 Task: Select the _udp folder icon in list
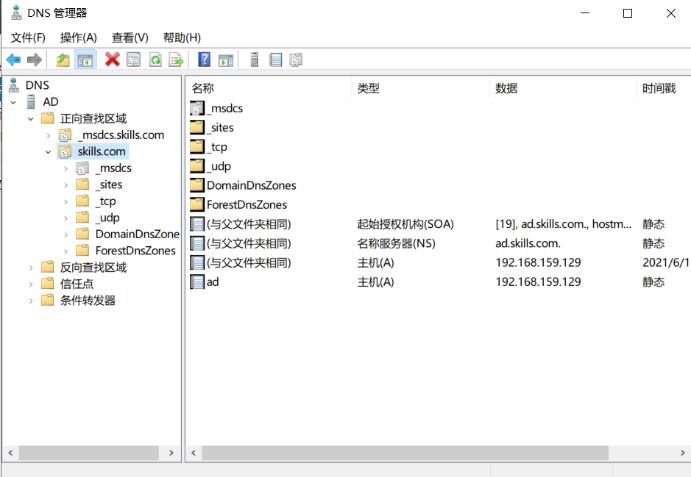coord(197,166)
